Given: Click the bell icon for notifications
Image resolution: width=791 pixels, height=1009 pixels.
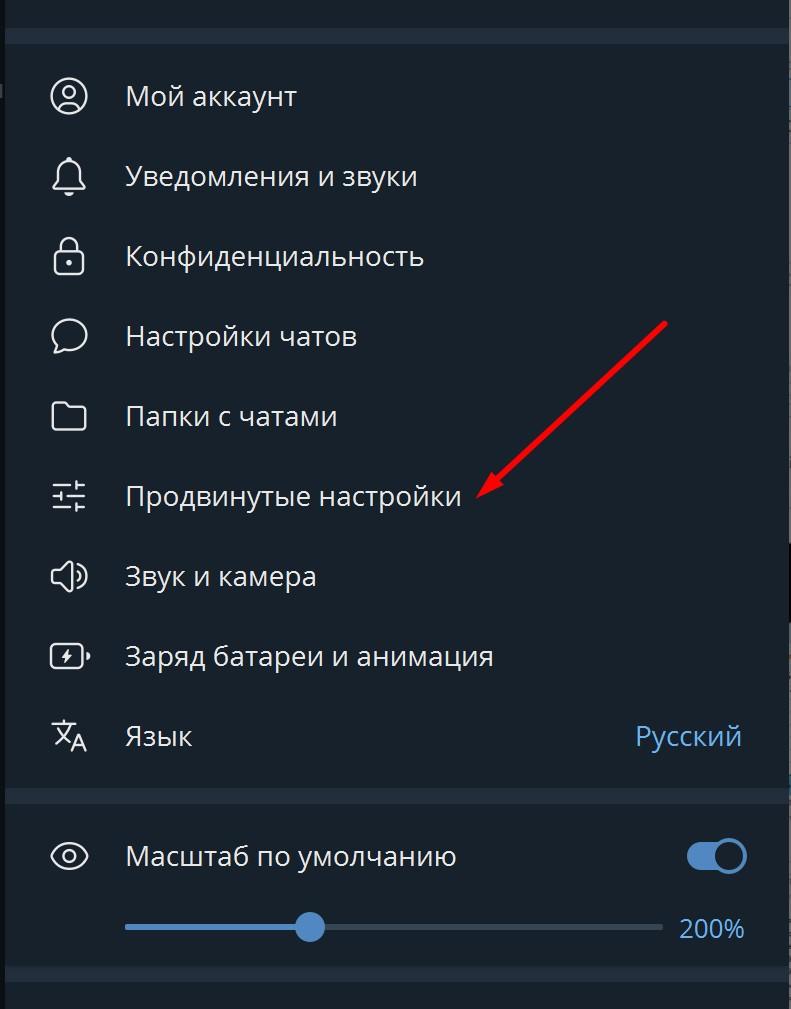Looking at the screenshot, I should 69,176.
